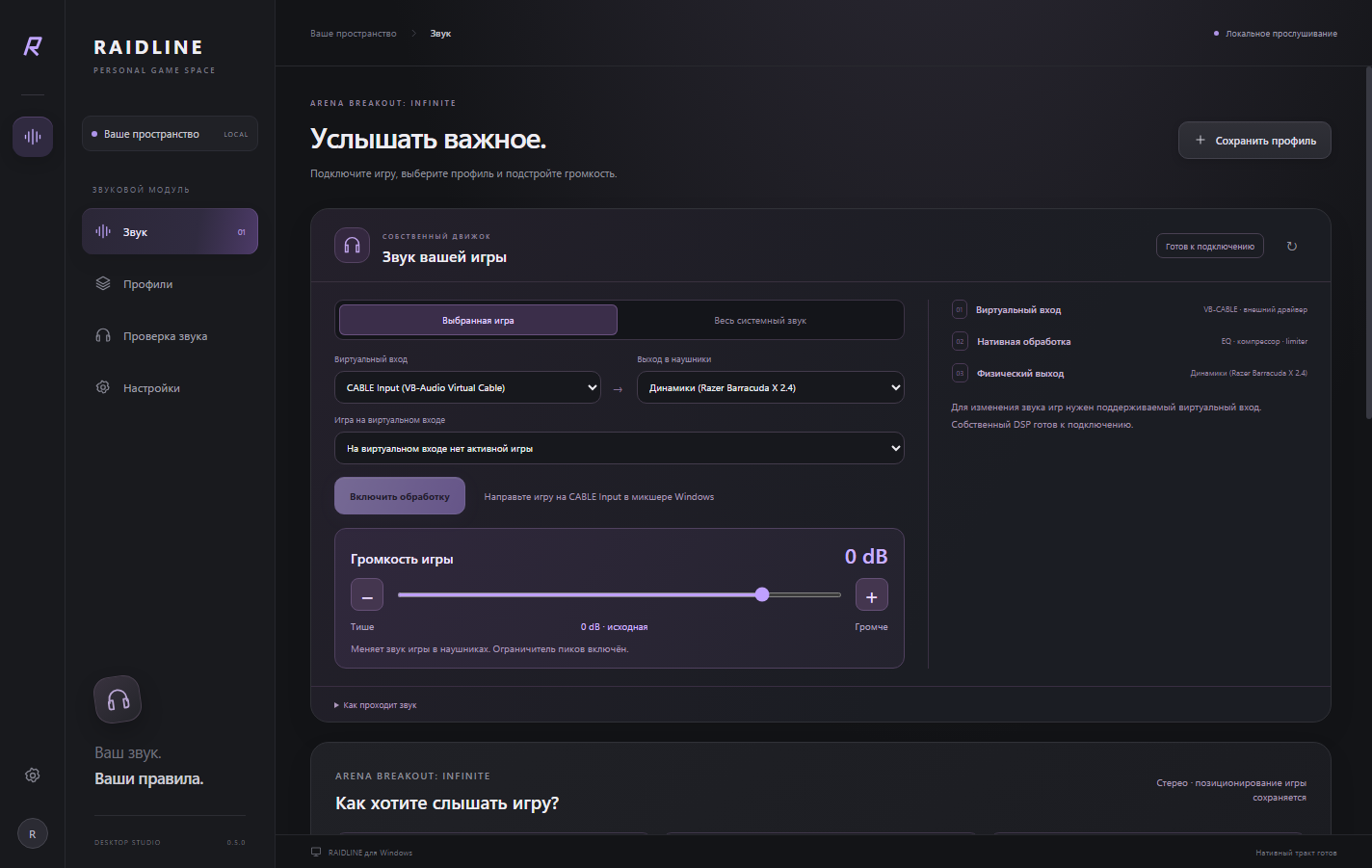Go to the Профили section
The width and height of the screenshot is (1372, 868).
tap(170, 284)
